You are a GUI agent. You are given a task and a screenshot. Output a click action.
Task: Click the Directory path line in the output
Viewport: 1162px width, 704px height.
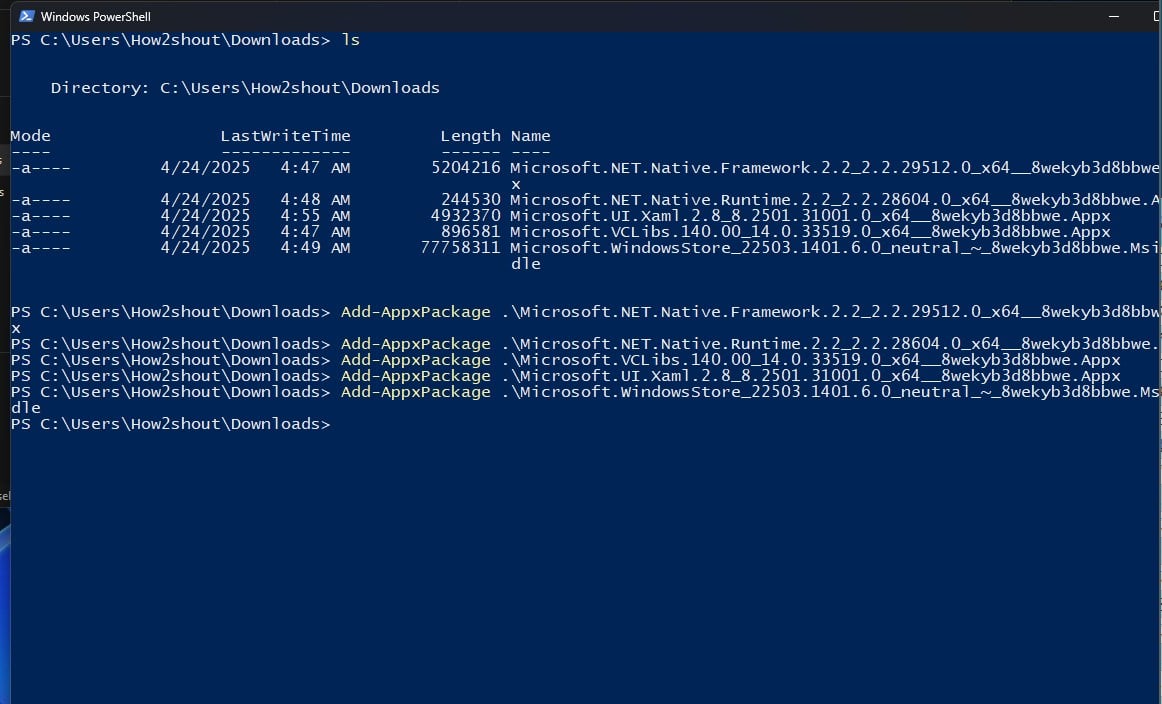(245, 88)
